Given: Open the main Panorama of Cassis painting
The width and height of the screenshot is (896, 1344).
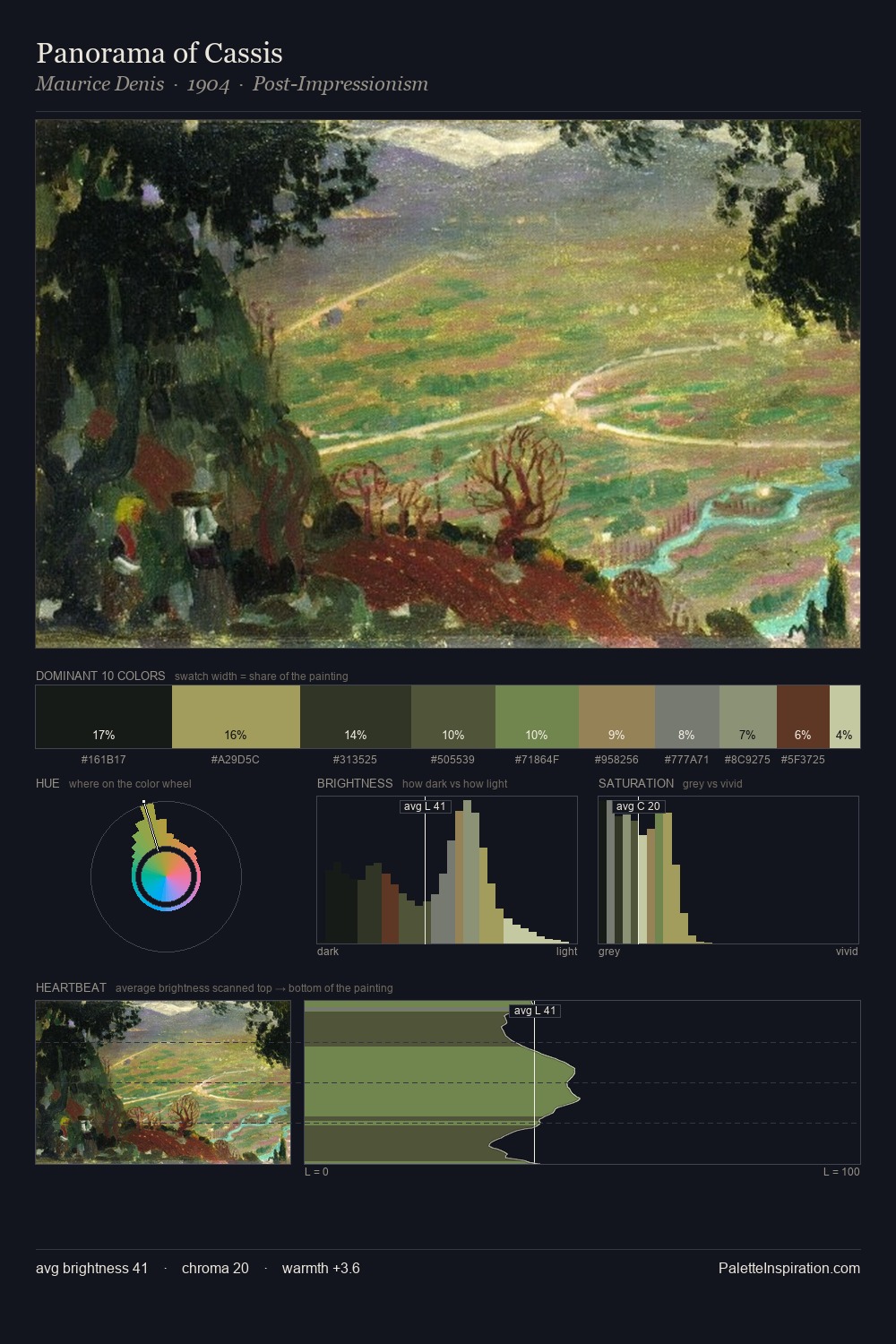Looking at the screenshot, I should [x=448, y=383].
